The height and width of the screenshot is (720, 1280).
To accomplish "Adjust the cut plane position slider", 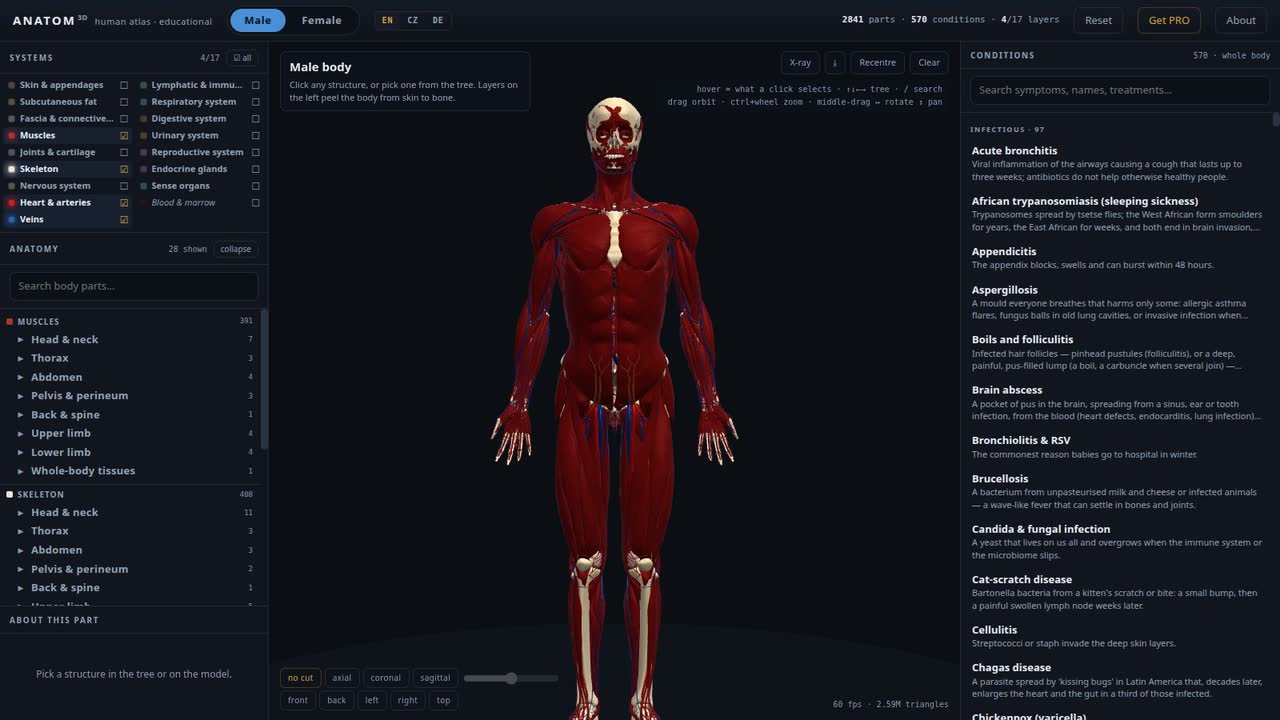I will point(511,678).
